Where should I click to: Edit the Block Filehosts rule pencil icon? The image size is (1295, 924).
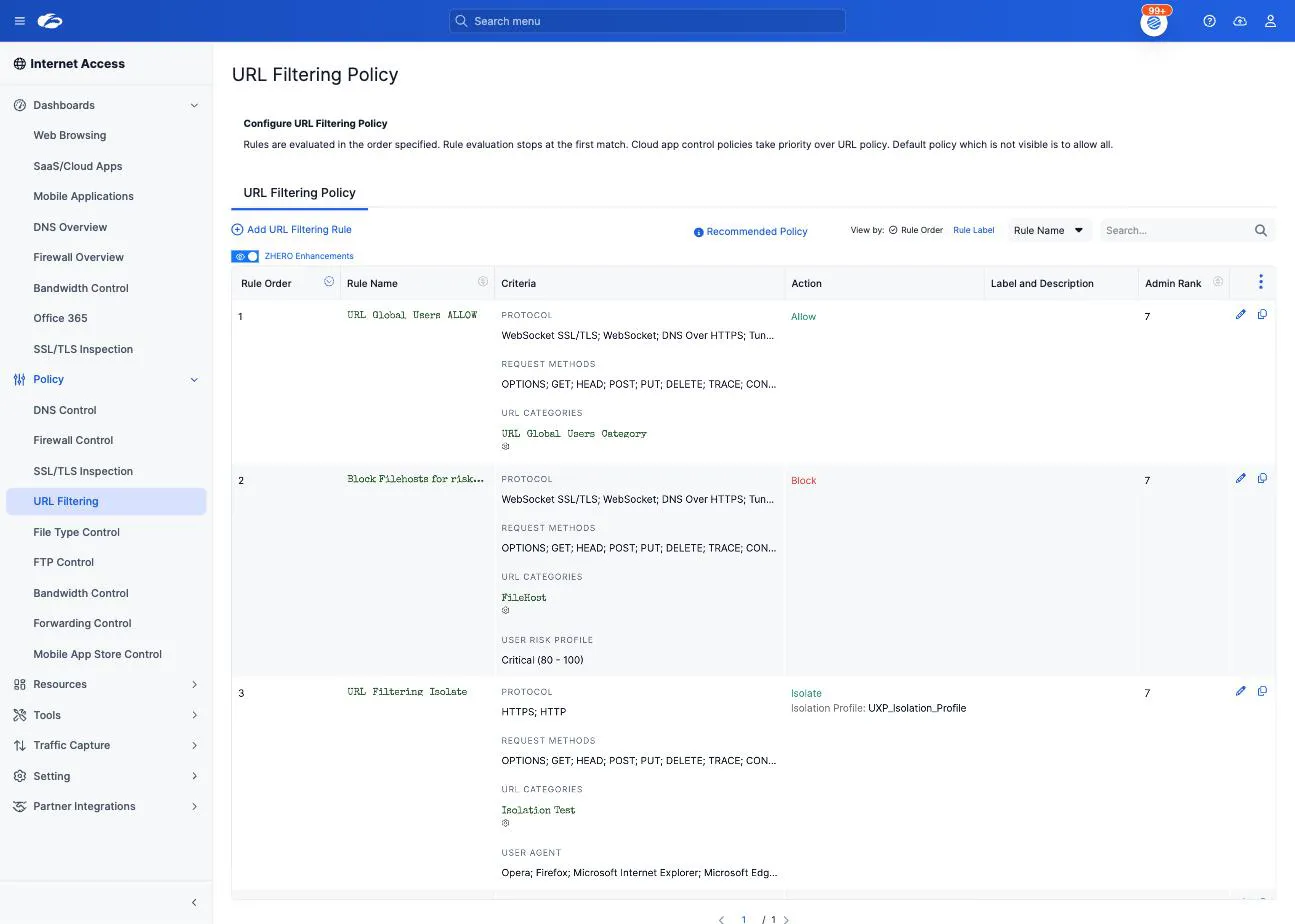point(1241,478)
